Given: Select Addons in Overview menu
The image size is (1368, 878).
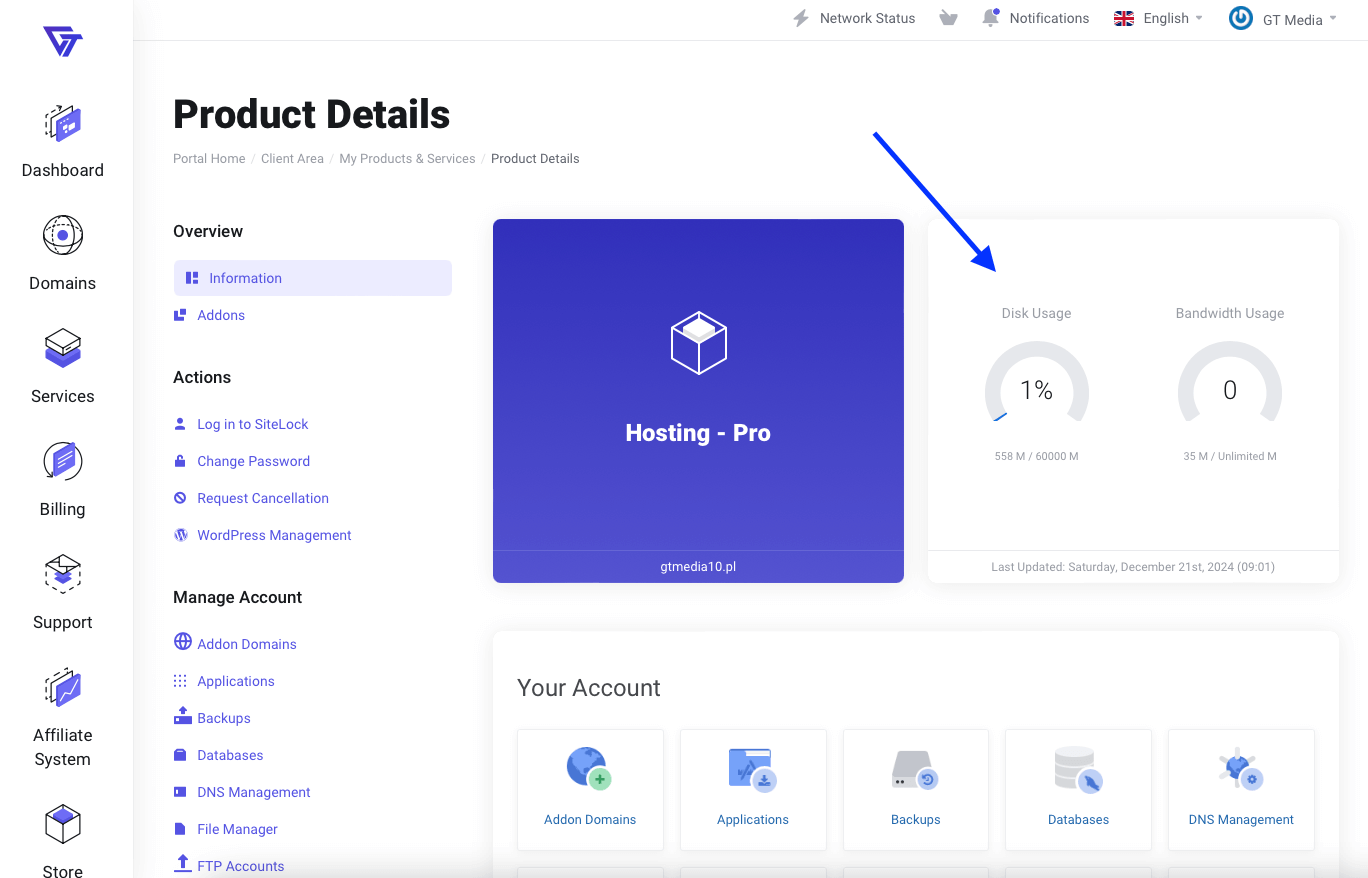Looking at the screenshot, I should (x=221, y=315).
